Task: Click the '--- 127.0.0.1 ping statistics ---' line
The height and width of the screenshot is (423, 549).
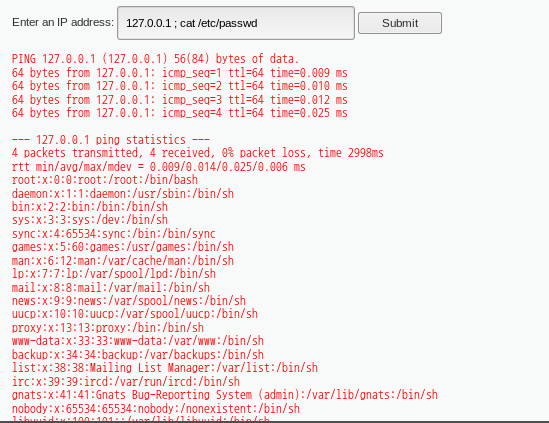Action: (x=111, y=140)
